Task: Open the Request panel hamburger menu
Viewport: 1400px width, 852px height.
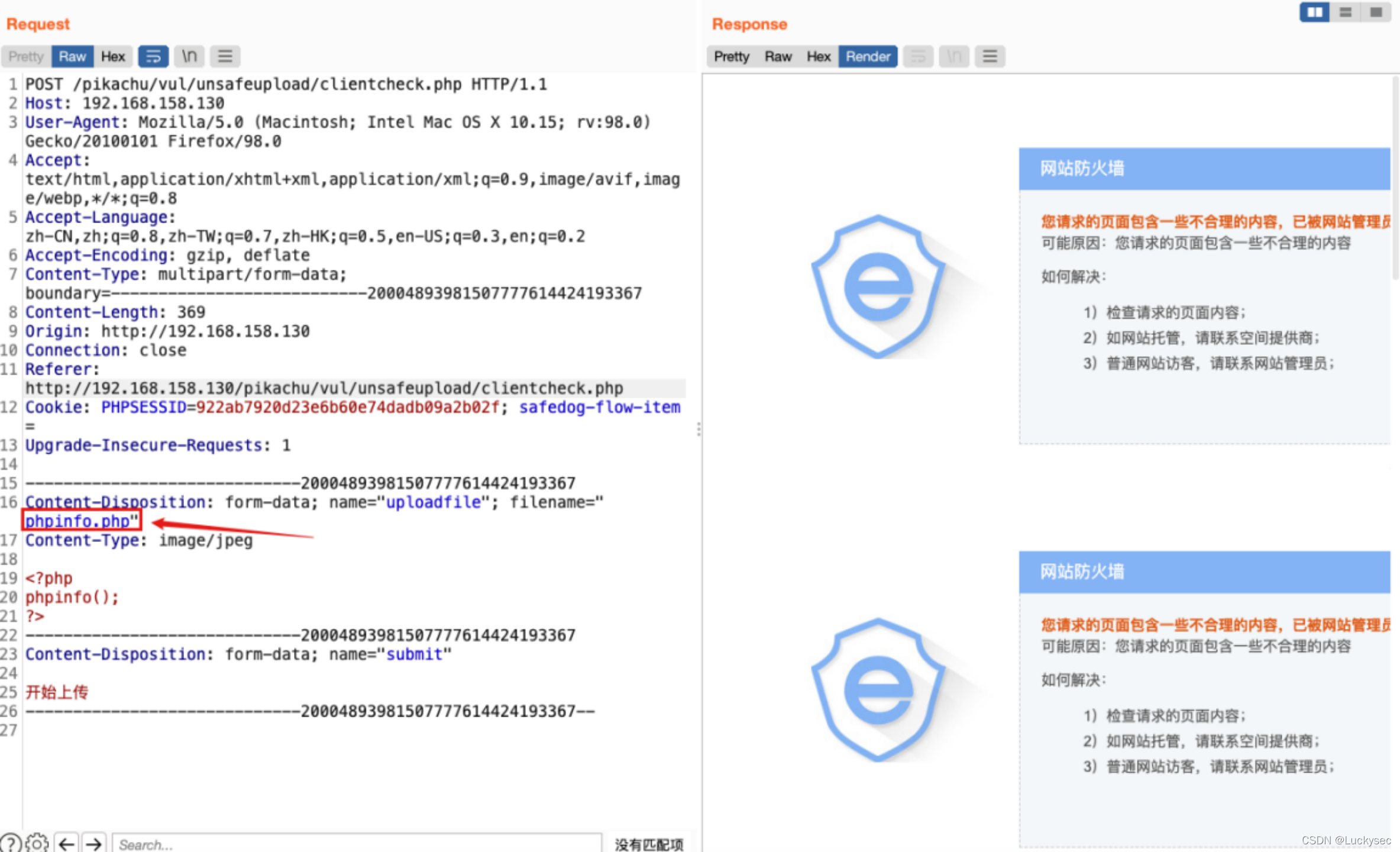Action: coord(225,56)
